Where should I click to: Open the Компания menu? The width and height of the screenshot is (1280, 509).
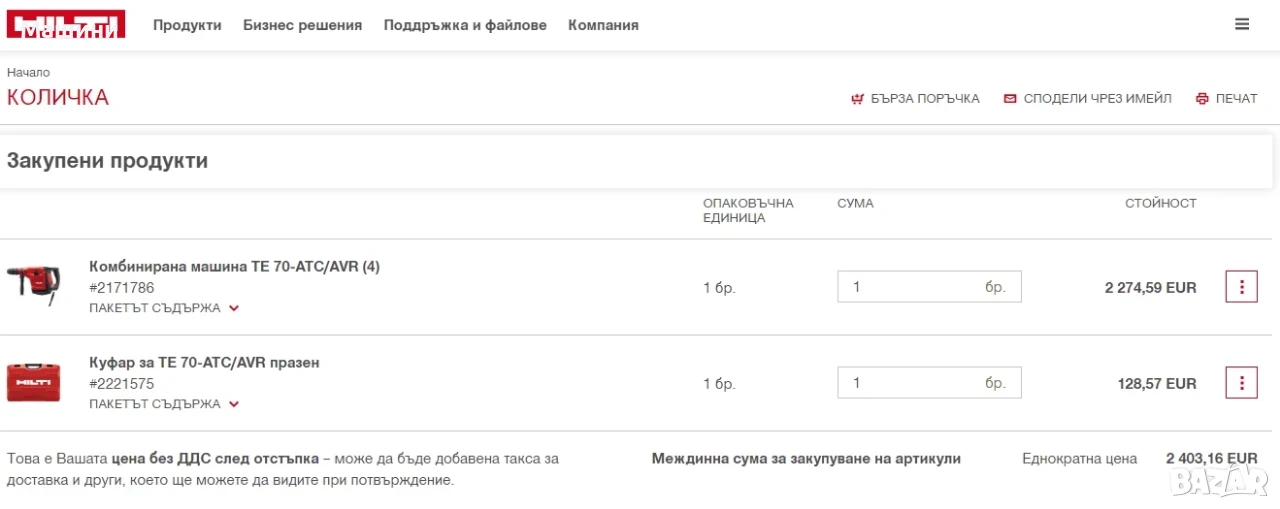[603, 25]
